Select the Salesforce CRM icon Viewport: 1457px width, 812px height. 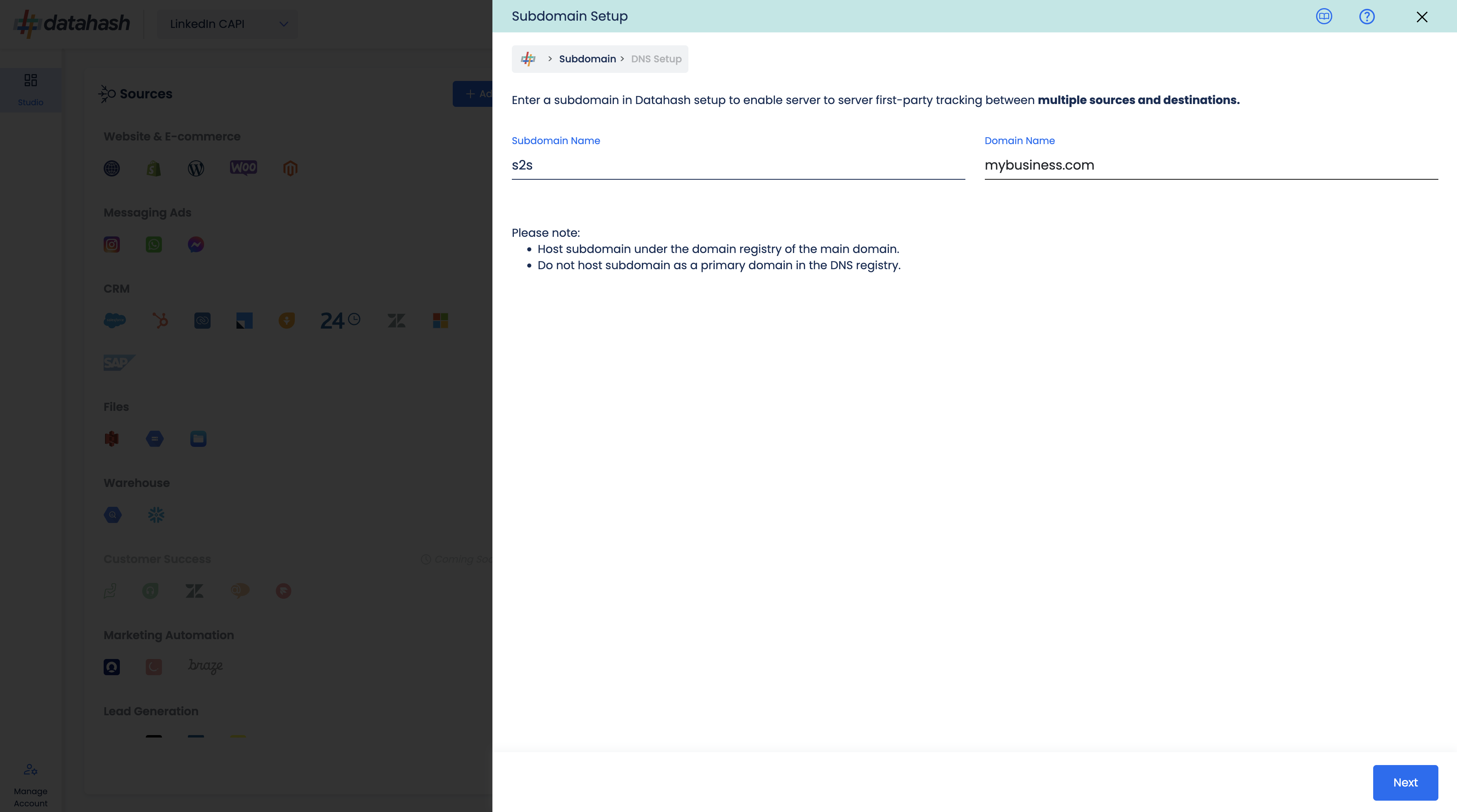115,321
